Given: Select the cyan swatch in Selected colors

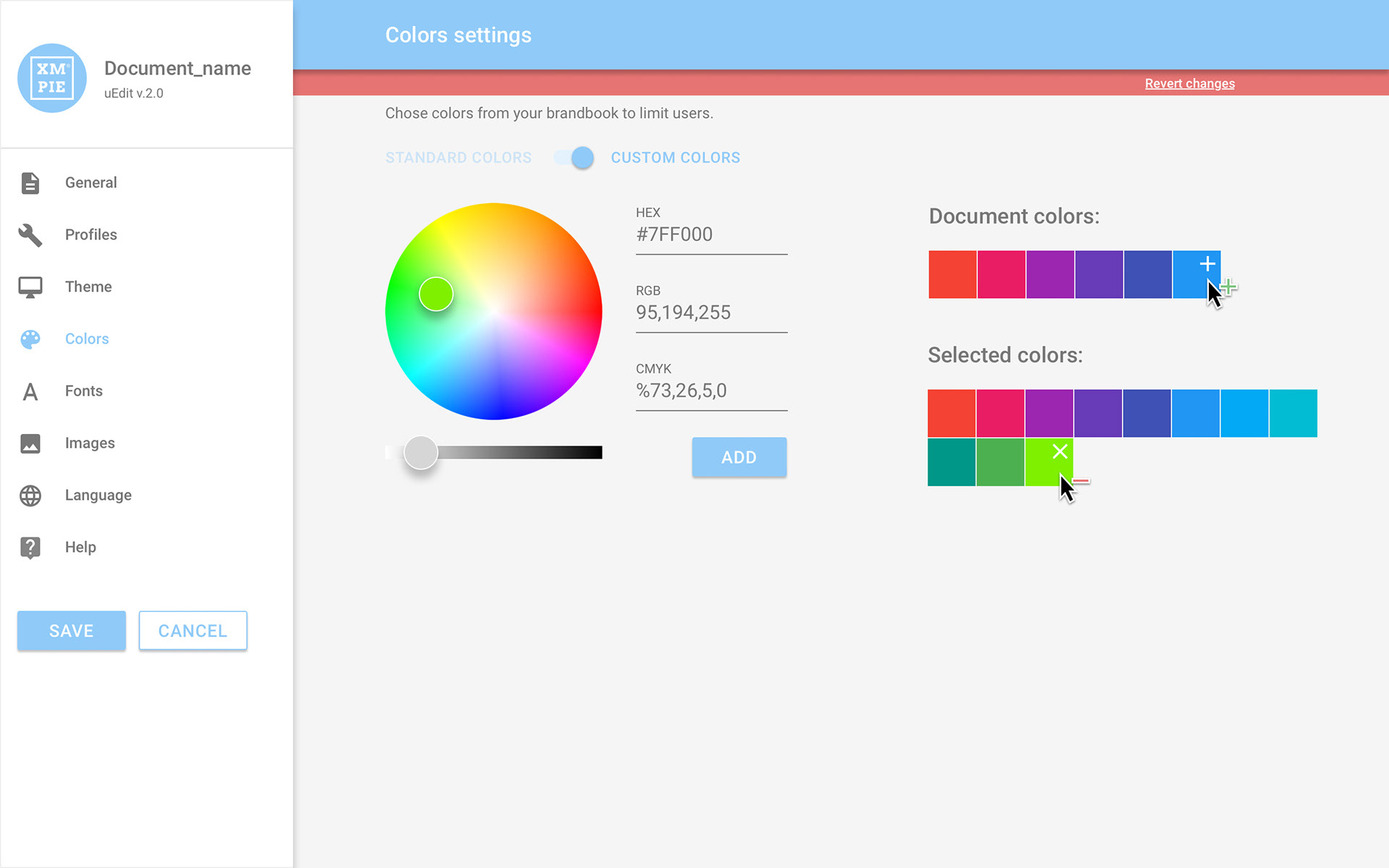Looking at the screenshot, I should [1294, 414].
